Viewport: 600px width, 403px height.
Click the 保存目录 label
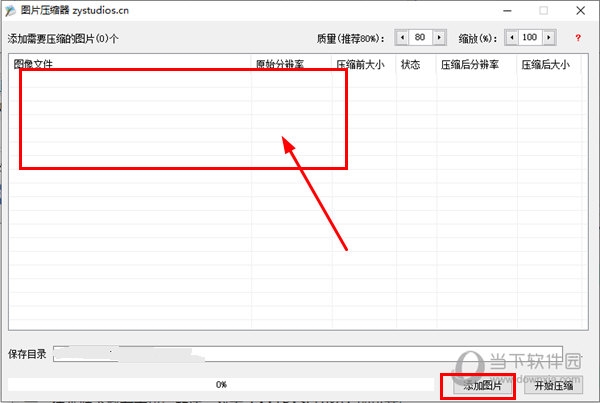click(27, 354)
